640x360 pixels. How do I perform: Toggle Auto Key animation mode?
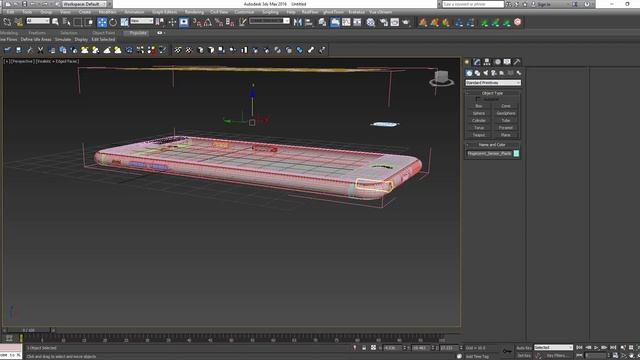point(524,348)
